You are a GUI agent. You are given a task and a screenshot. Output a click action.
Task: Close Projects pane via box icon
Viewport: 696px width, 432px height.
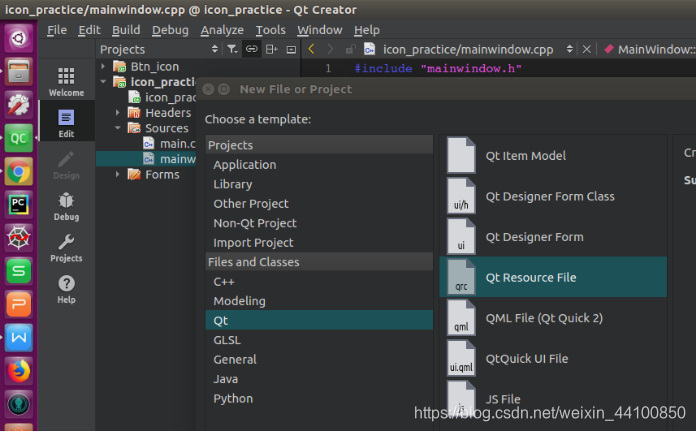coord(291,49)
